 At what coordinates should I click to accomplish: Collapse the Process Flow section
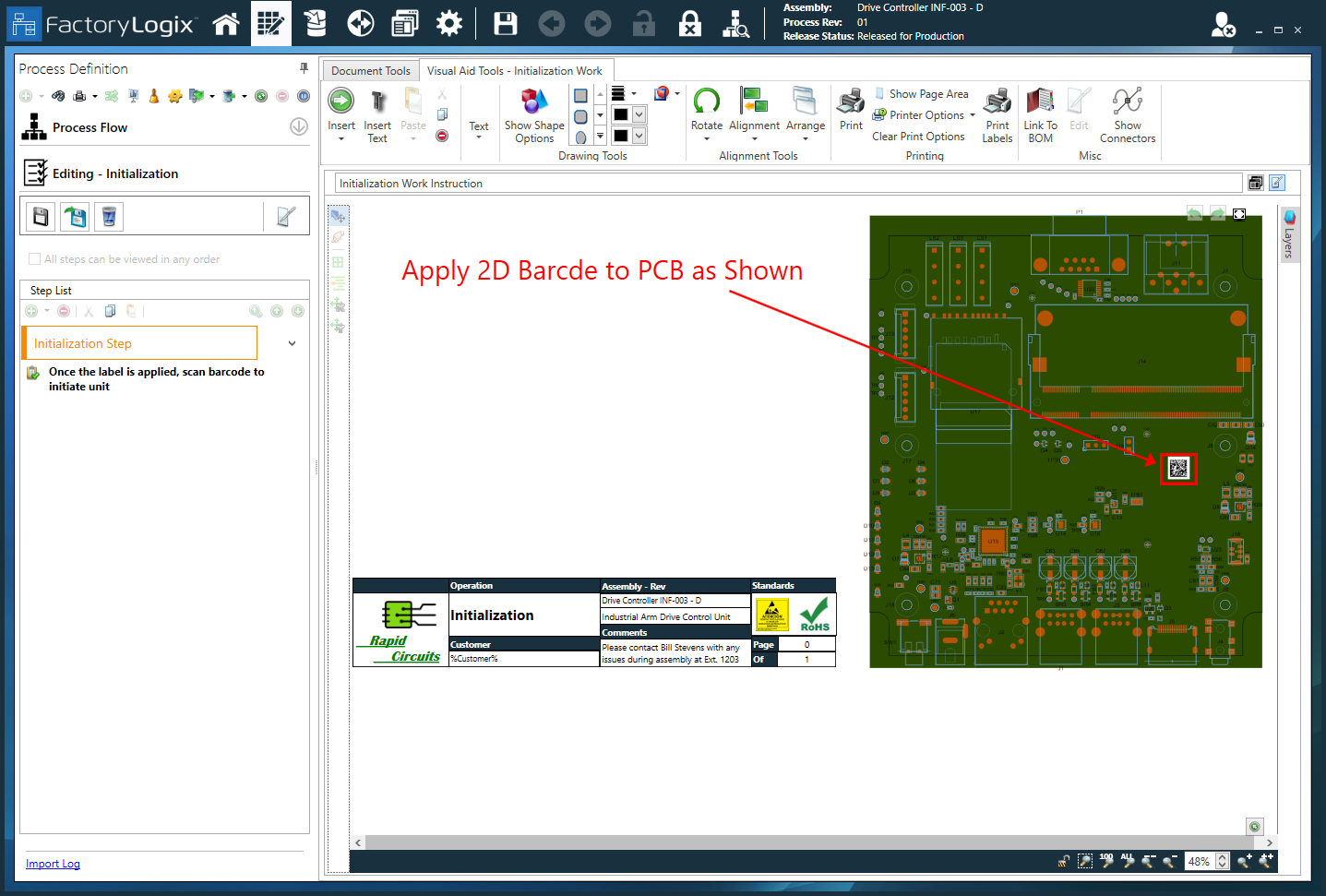point(298,126)
